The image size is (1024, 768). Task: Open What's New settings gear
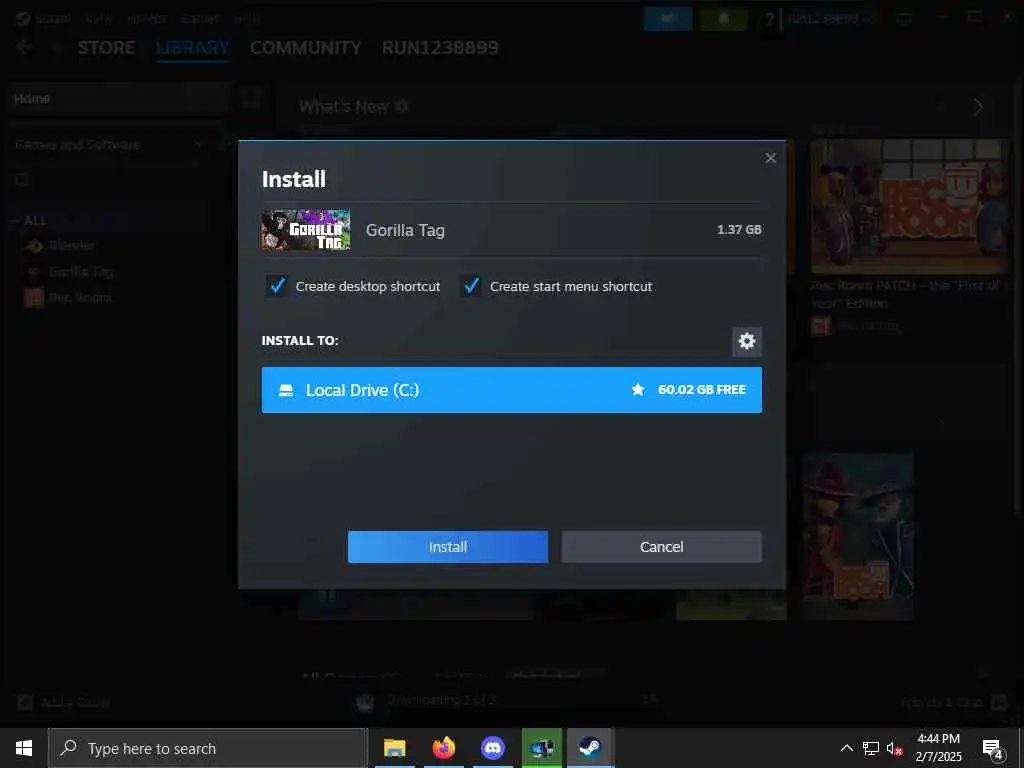coord(402,106)
